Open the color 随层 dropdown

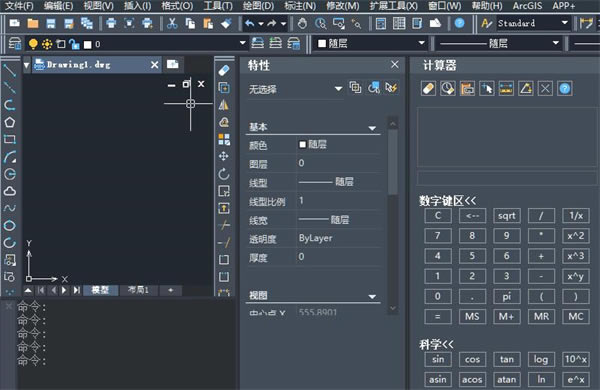point(421,43)
